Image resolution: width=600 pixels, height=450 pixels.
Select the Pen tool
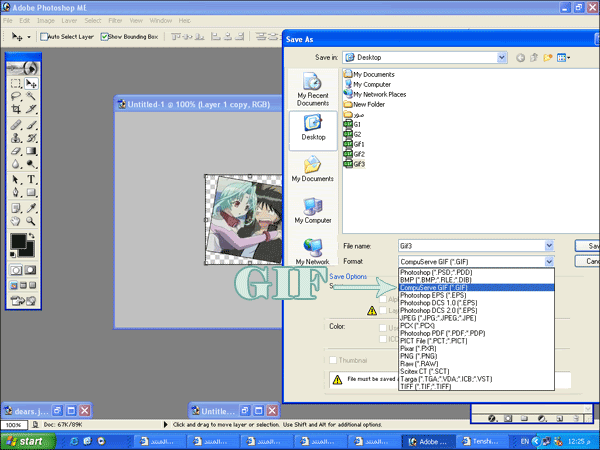tap(16, 192)
